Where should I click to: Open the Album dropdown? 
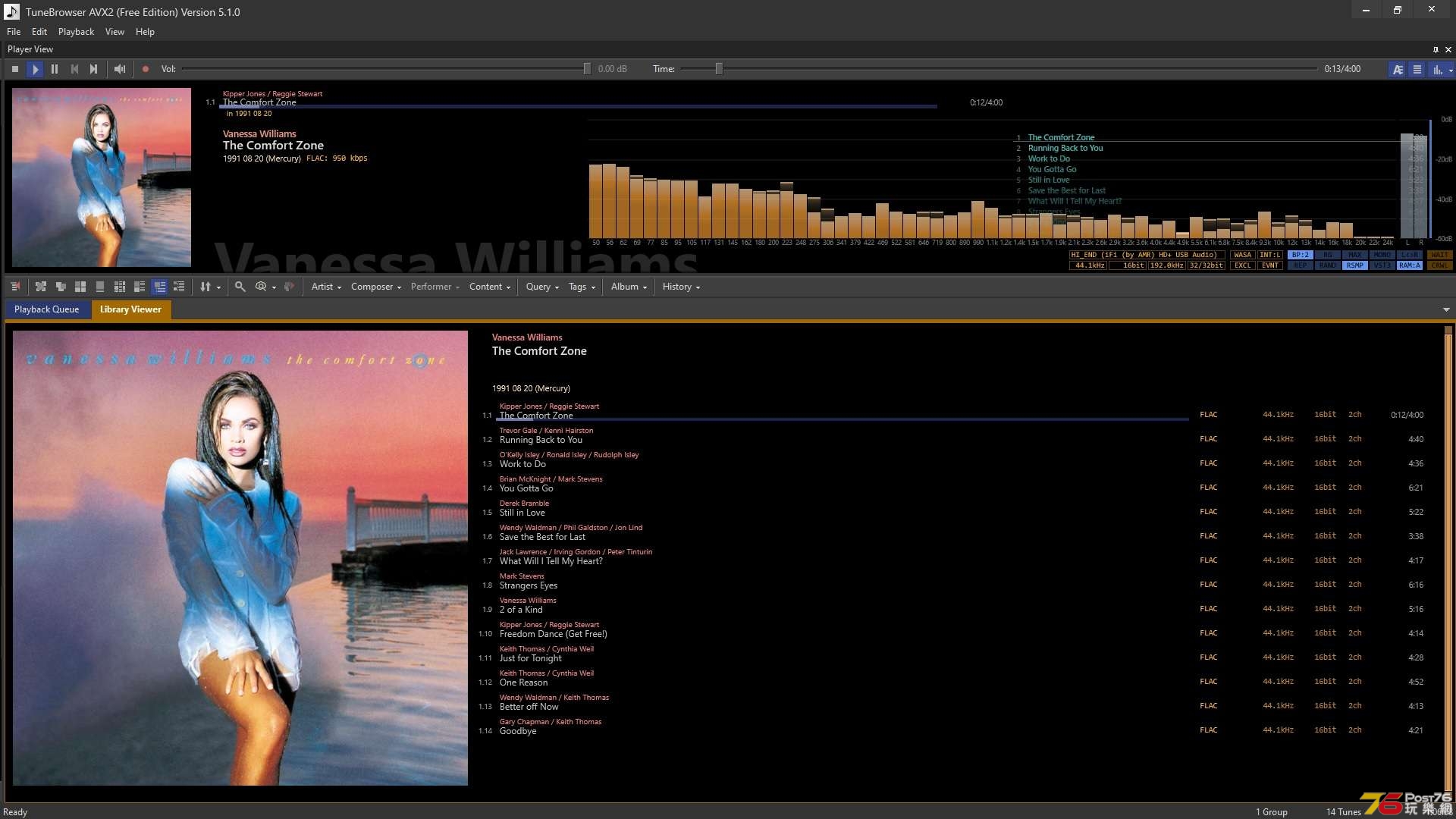click(629, 287)
